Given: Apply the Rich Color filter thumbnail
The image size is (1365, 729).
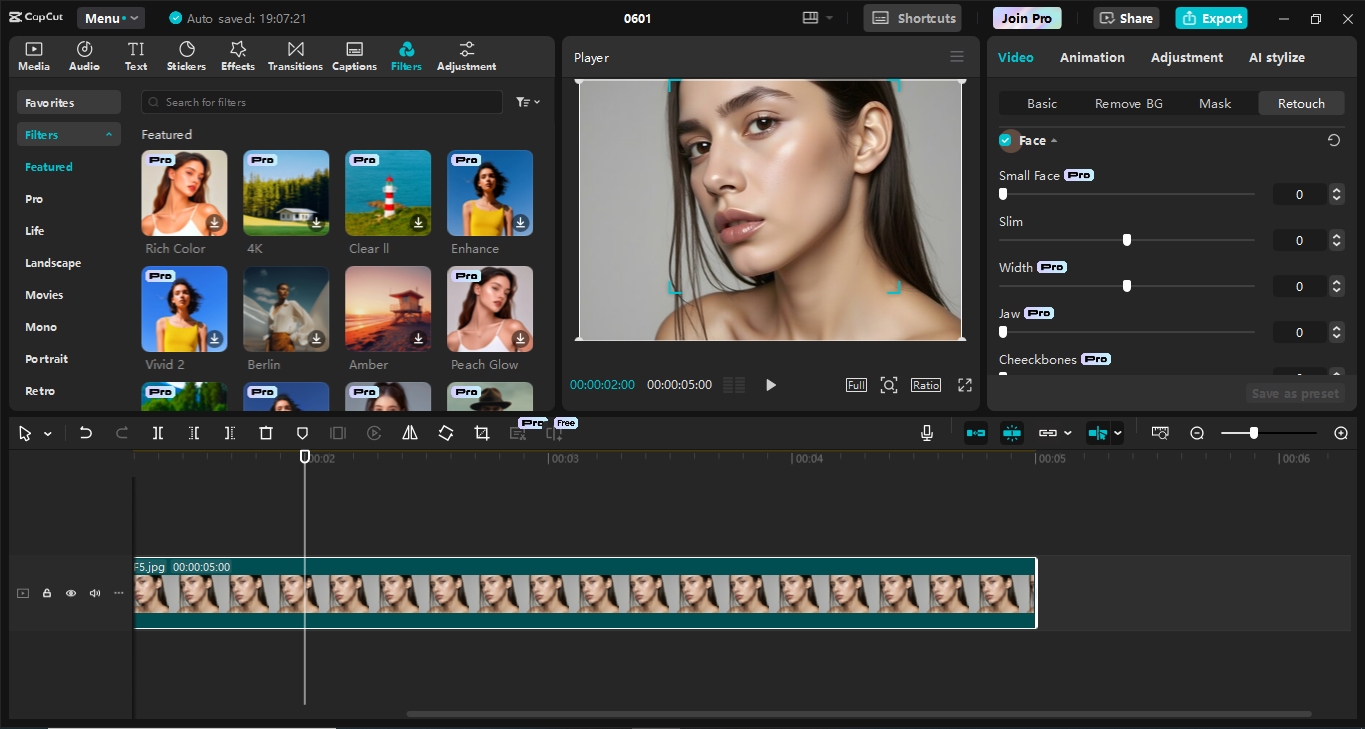Looking at the screenshot, I should tap(184, 192).
